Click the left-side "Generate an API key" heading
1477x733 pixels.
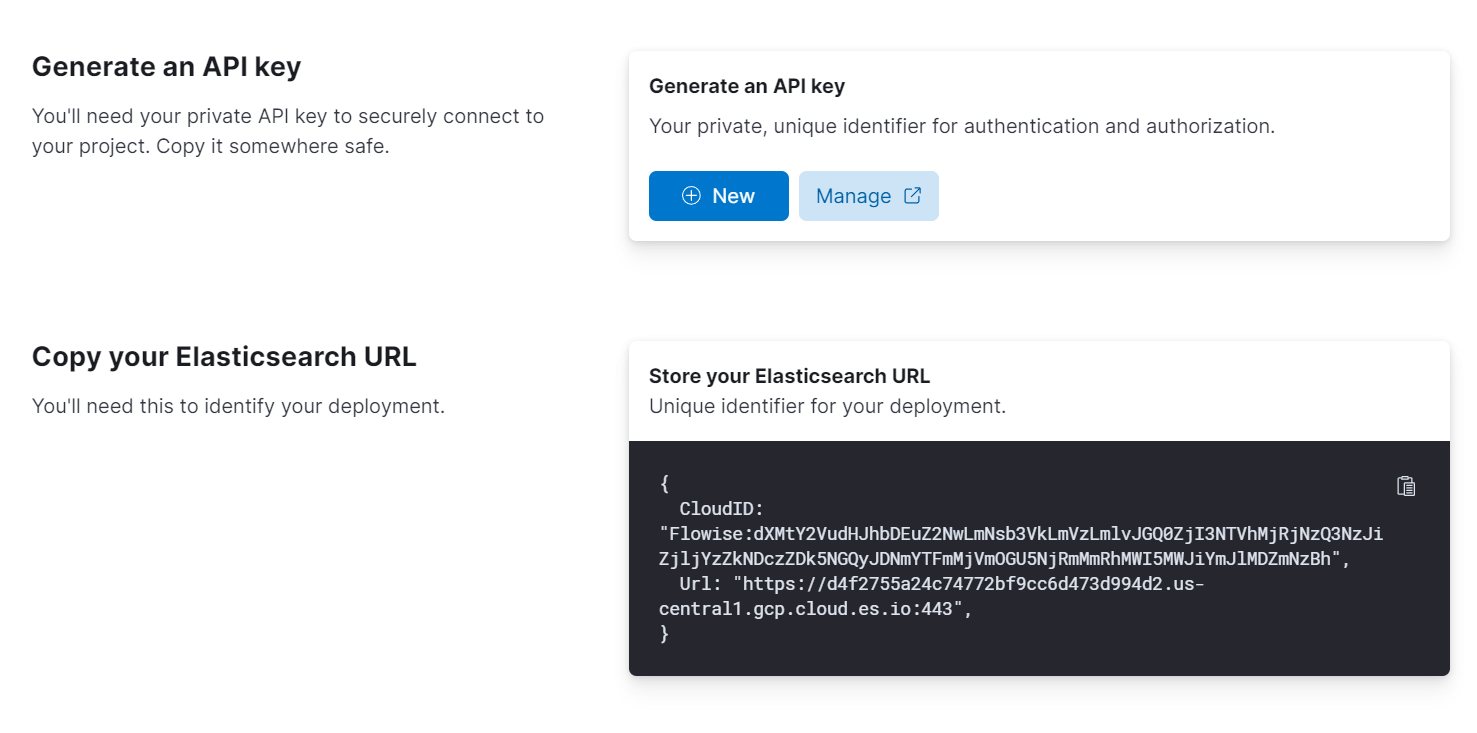pyautogui.click(x=167, y=67)
